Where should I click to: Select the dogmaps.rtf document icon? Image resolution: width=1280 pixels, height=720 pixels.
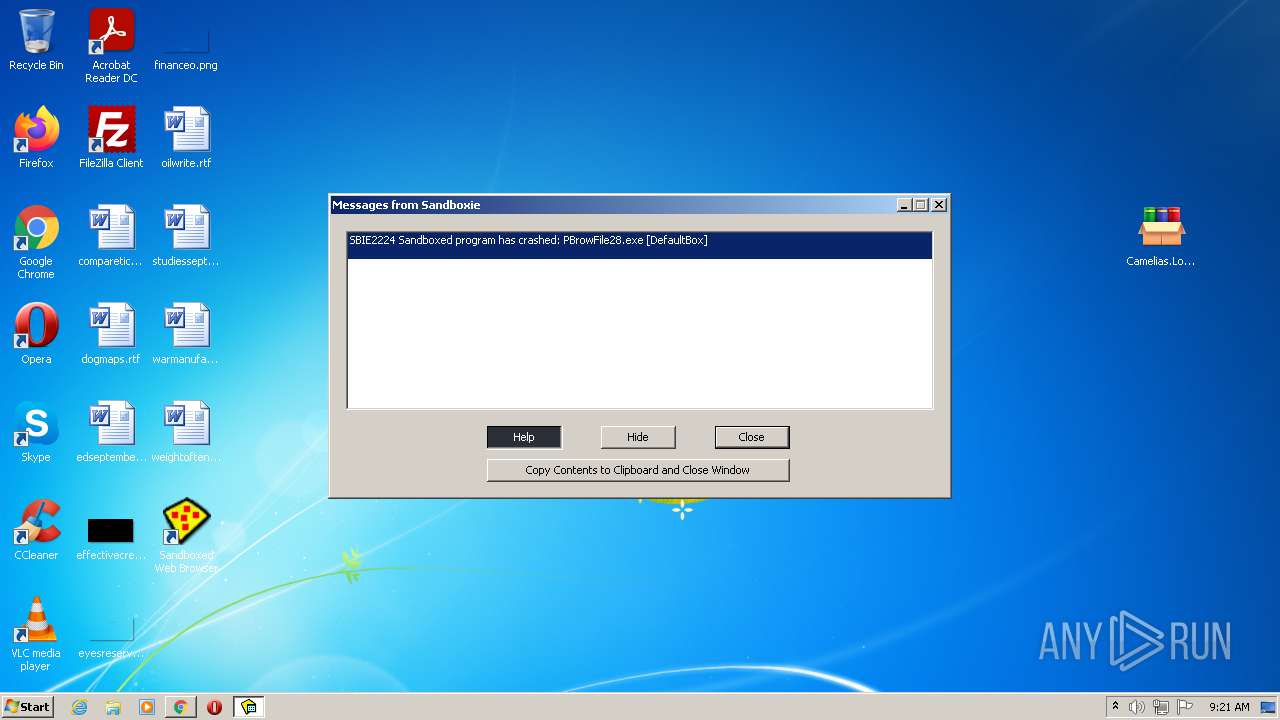tap(111, 334)
